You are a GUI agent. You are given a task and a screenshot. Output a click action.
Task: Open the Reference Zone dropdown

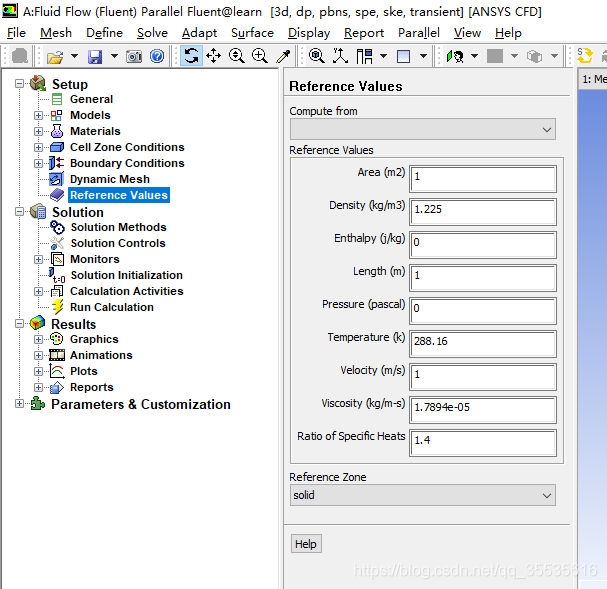[423, 495]
